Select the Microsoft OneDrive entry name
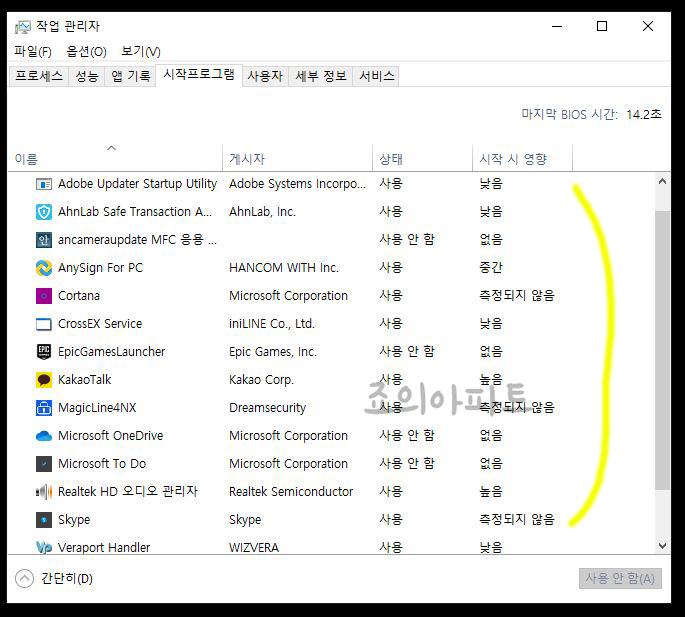Screen dimensions: 685x617 111,436
